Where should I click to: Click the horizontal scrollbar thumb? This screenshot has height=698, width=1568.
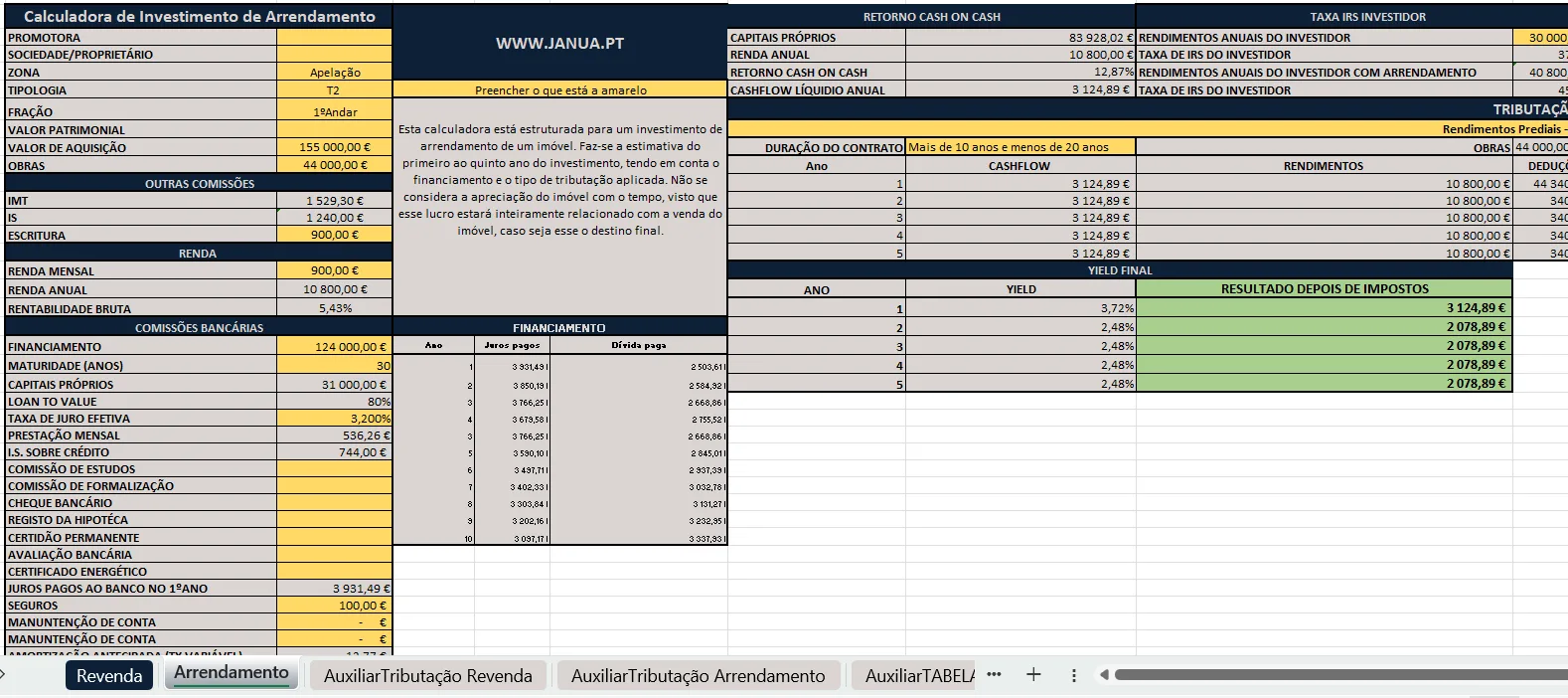(x=1340, y=675)
